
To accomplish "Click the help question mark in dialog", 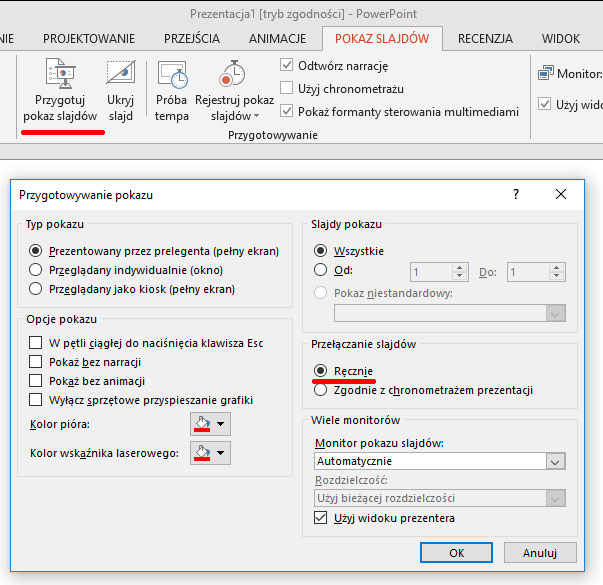I will tap(516, 194).
